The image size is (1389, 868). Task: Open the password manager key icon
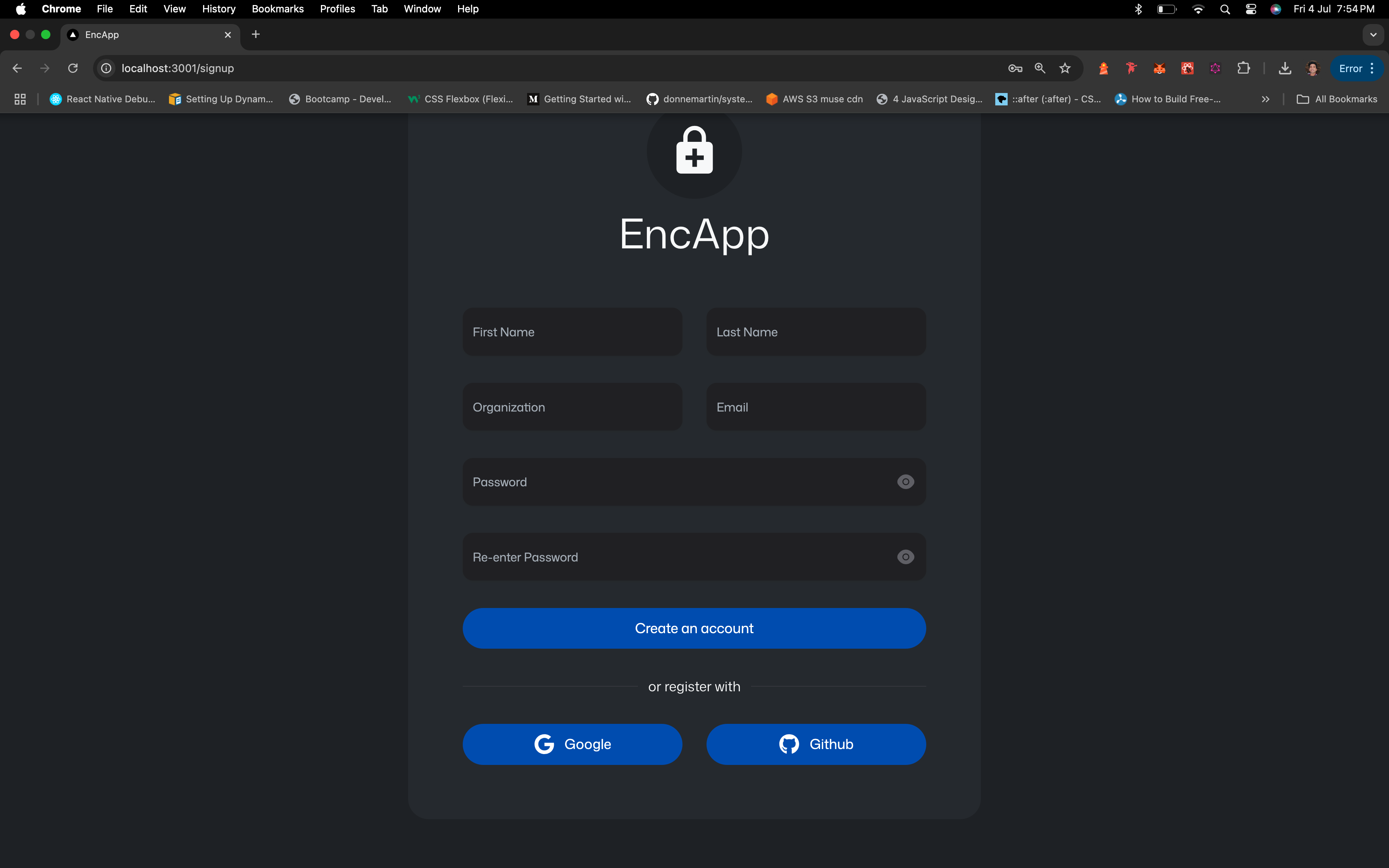1015,68
